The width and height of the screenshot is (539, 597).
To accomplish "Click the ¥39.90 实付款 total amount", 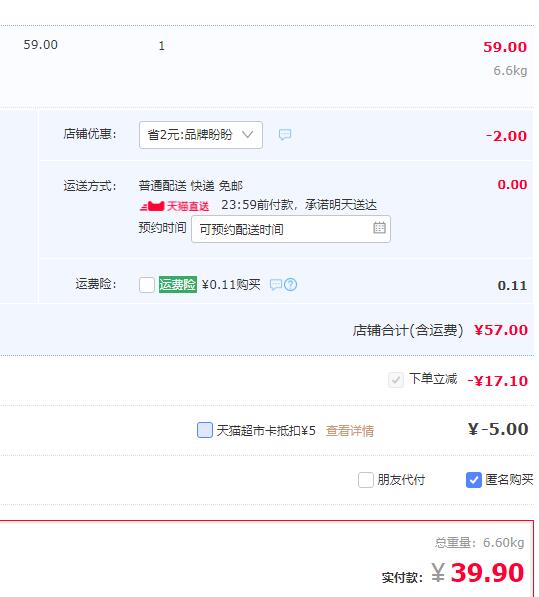I will coord(478,573).
